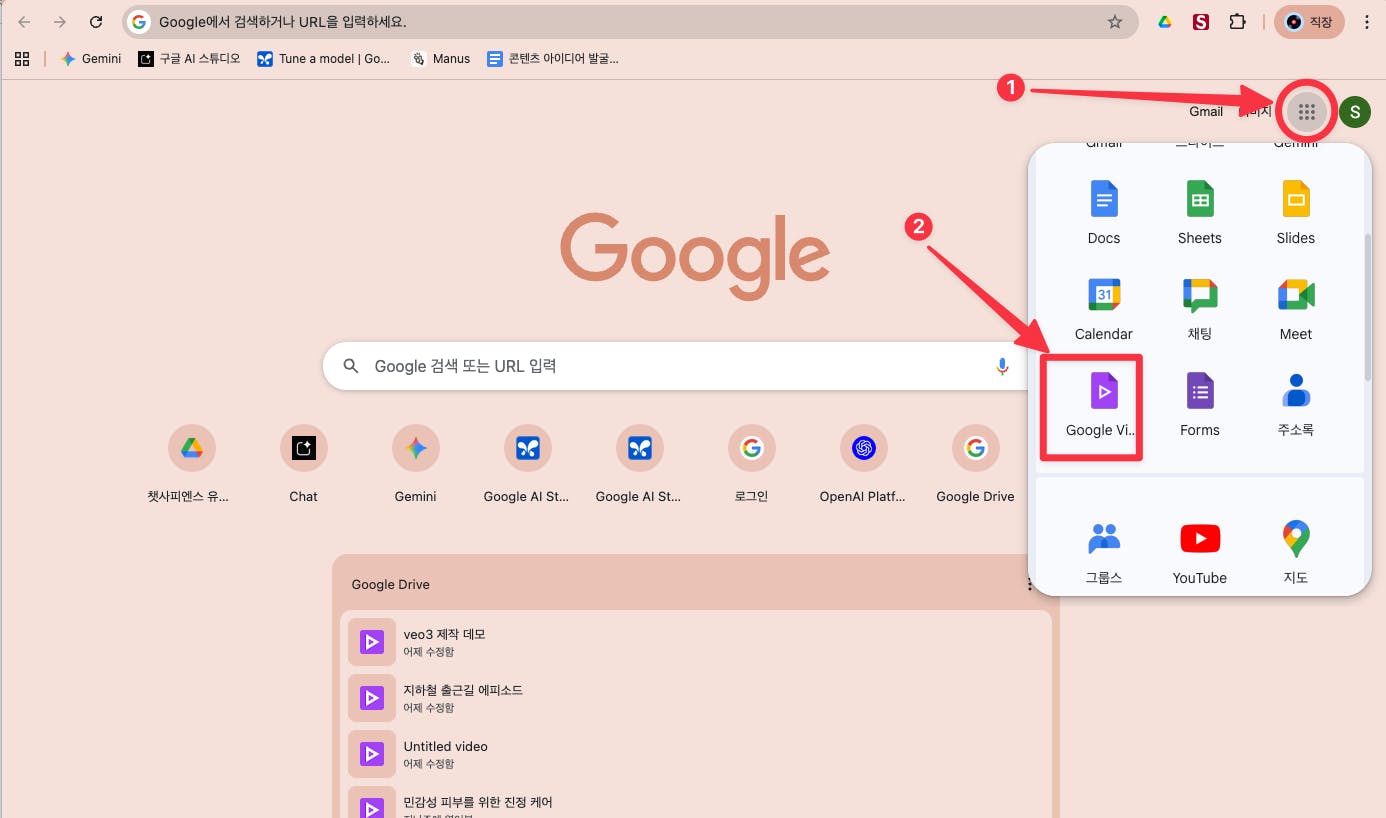Open the OpenAI Platform shortcut tile
This screenshot has width=1386, height=818.
863,465
